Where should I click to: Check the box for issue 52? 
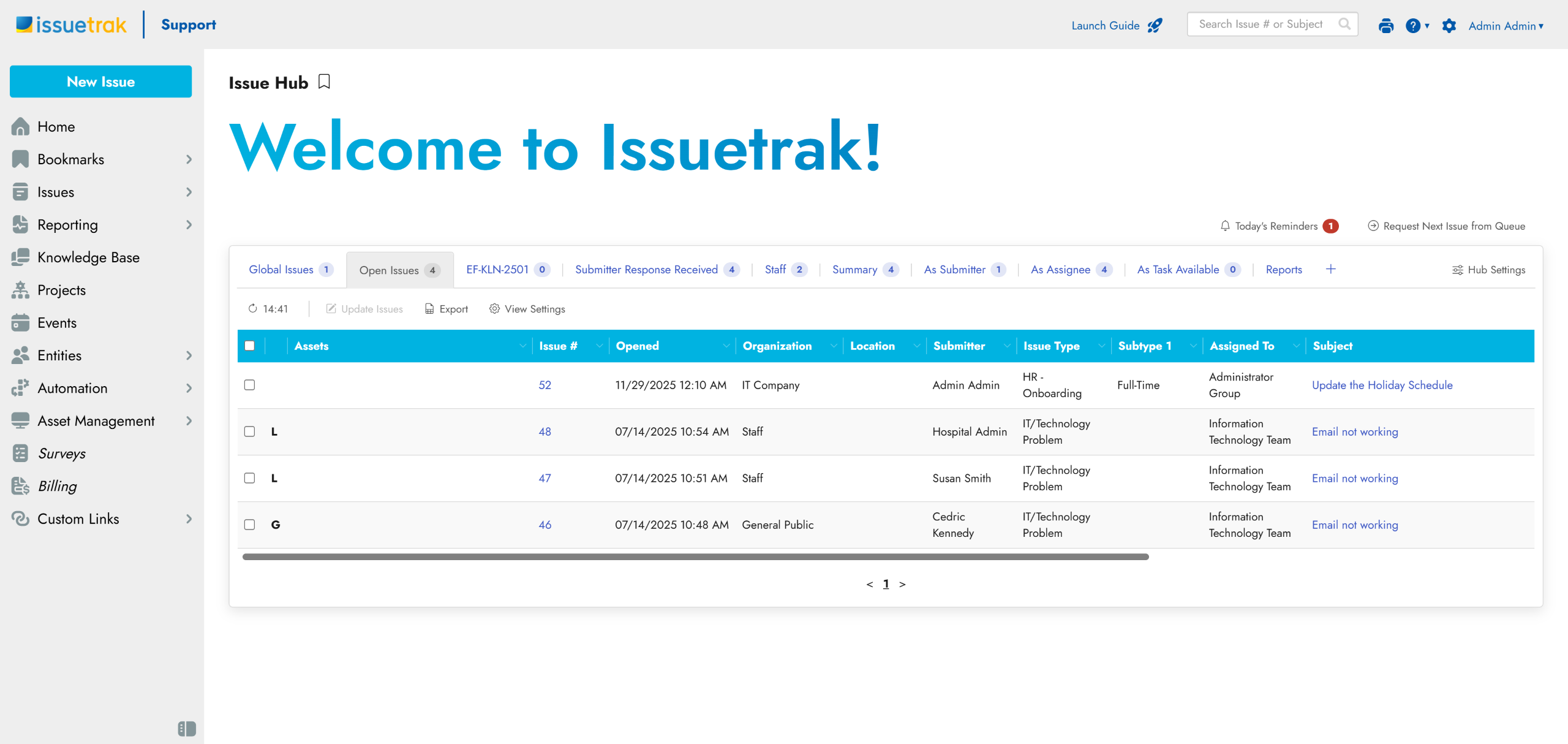249,385
